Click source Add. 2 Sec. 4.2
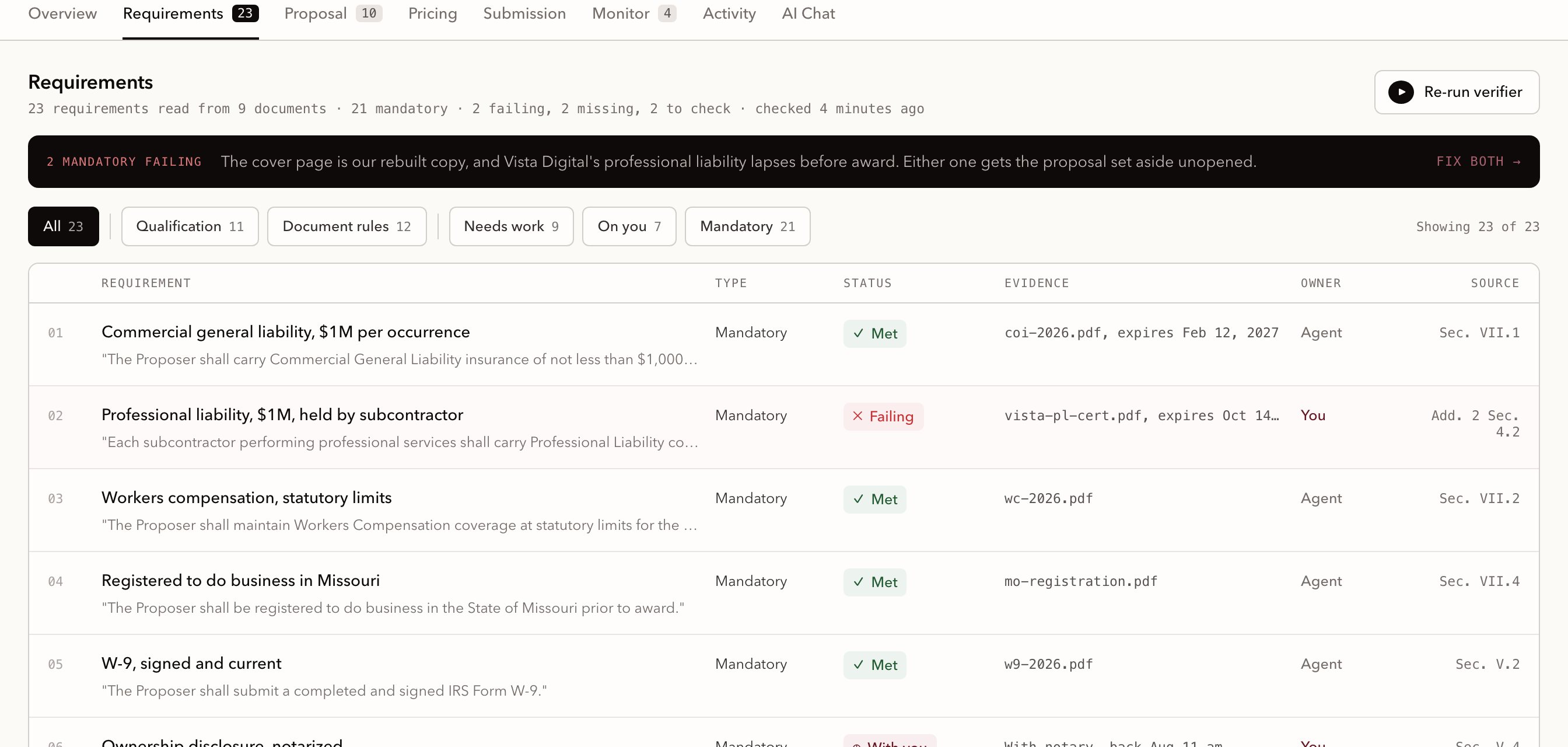Viewport: 1568px width, 747px height. 1475,424
